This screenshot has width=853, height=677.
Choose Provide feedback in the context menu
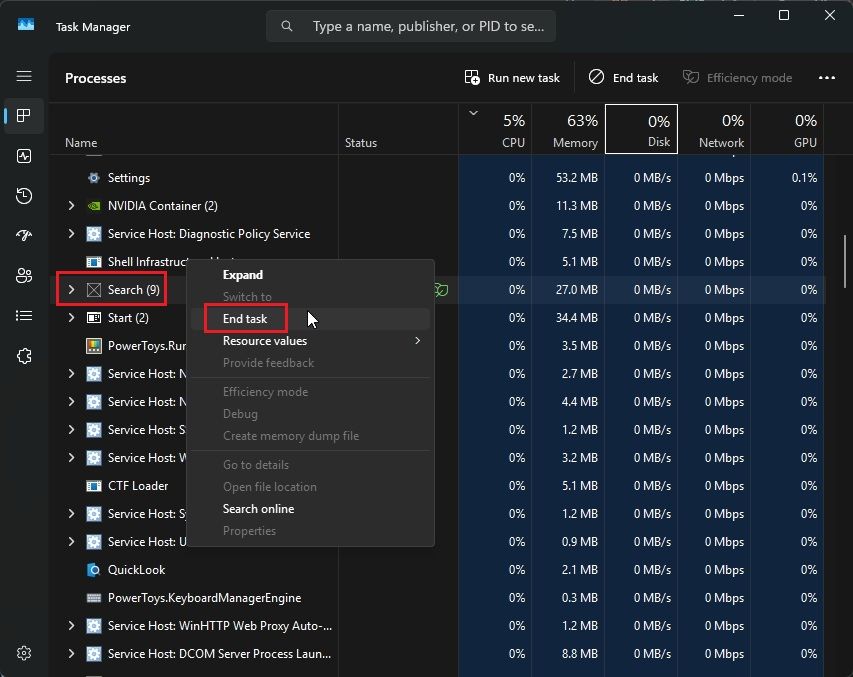tap(267, 363)
